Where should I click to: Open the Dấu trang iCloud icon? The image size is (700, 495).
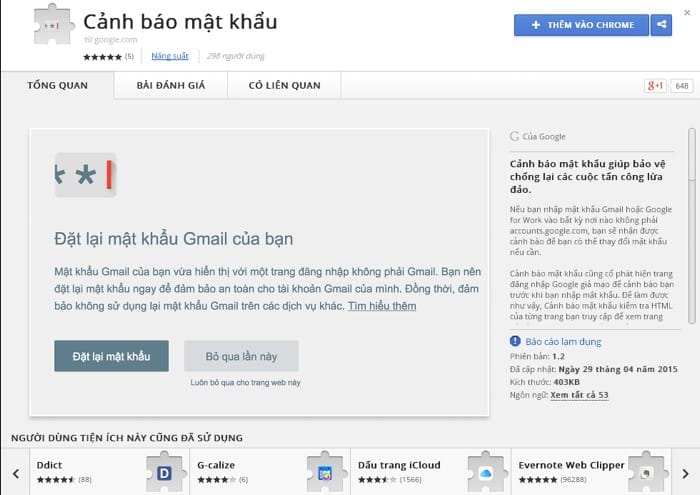pyautogui.click(x=484, y=472)
